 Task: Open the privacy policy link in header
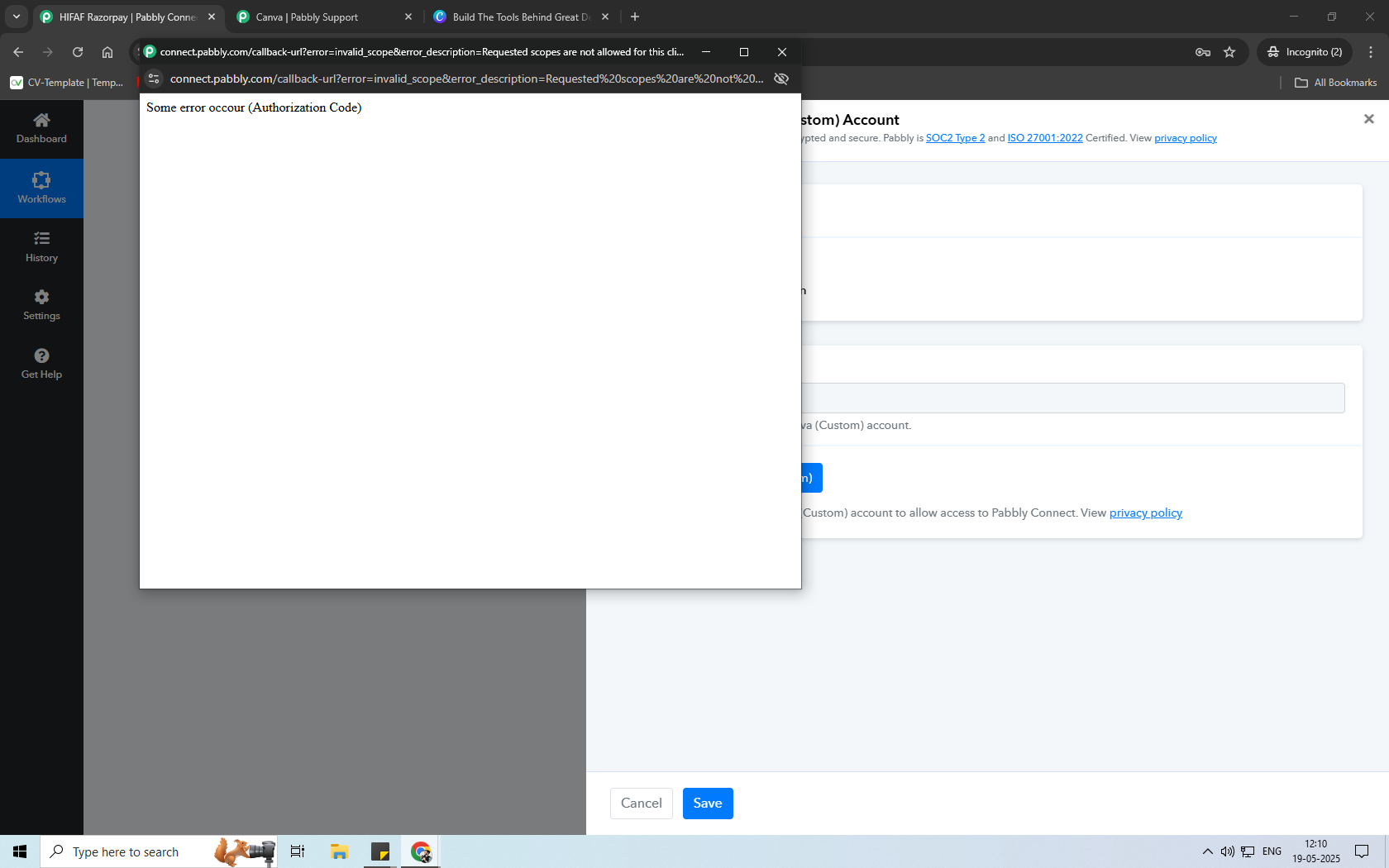click(x=1186, y=138)
